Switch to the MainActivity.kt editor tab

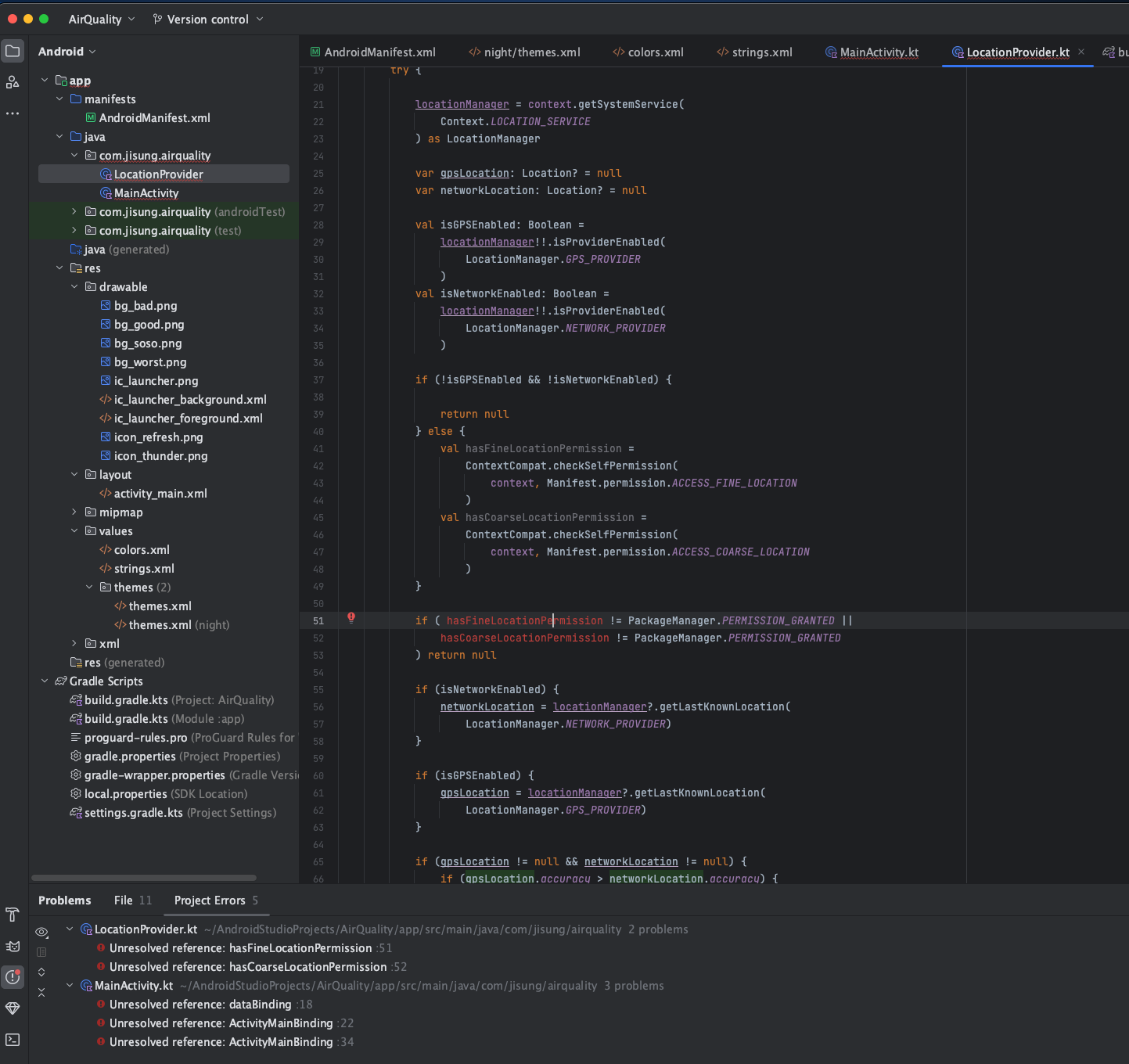pyautogui.click(x=872, y=52)
